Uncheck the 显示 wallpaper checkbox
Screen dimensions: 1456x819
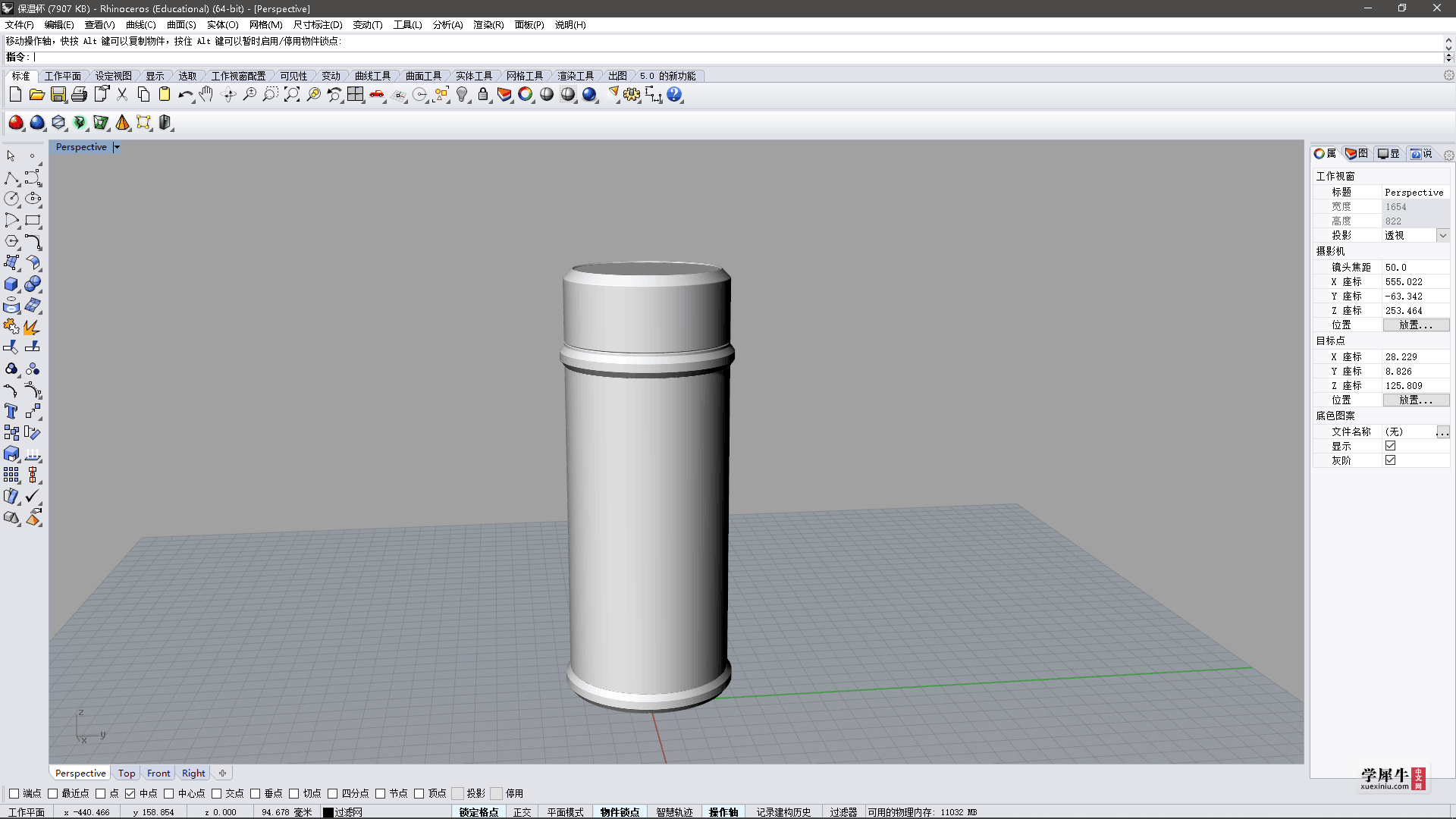point(1390,446)
